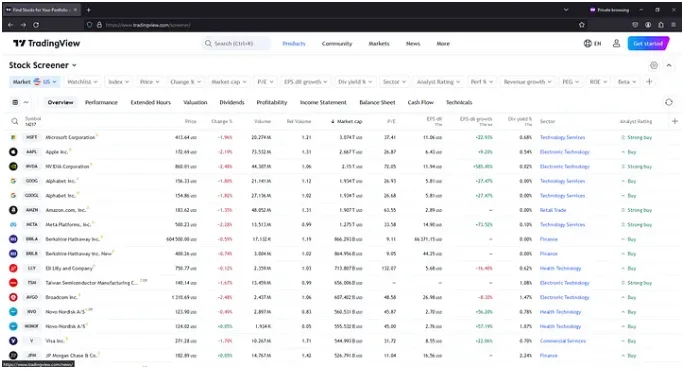Open a new browser tab with plus
Image resolution: width=684 pixels, height=378 pixels.
(x=89, y=10)
